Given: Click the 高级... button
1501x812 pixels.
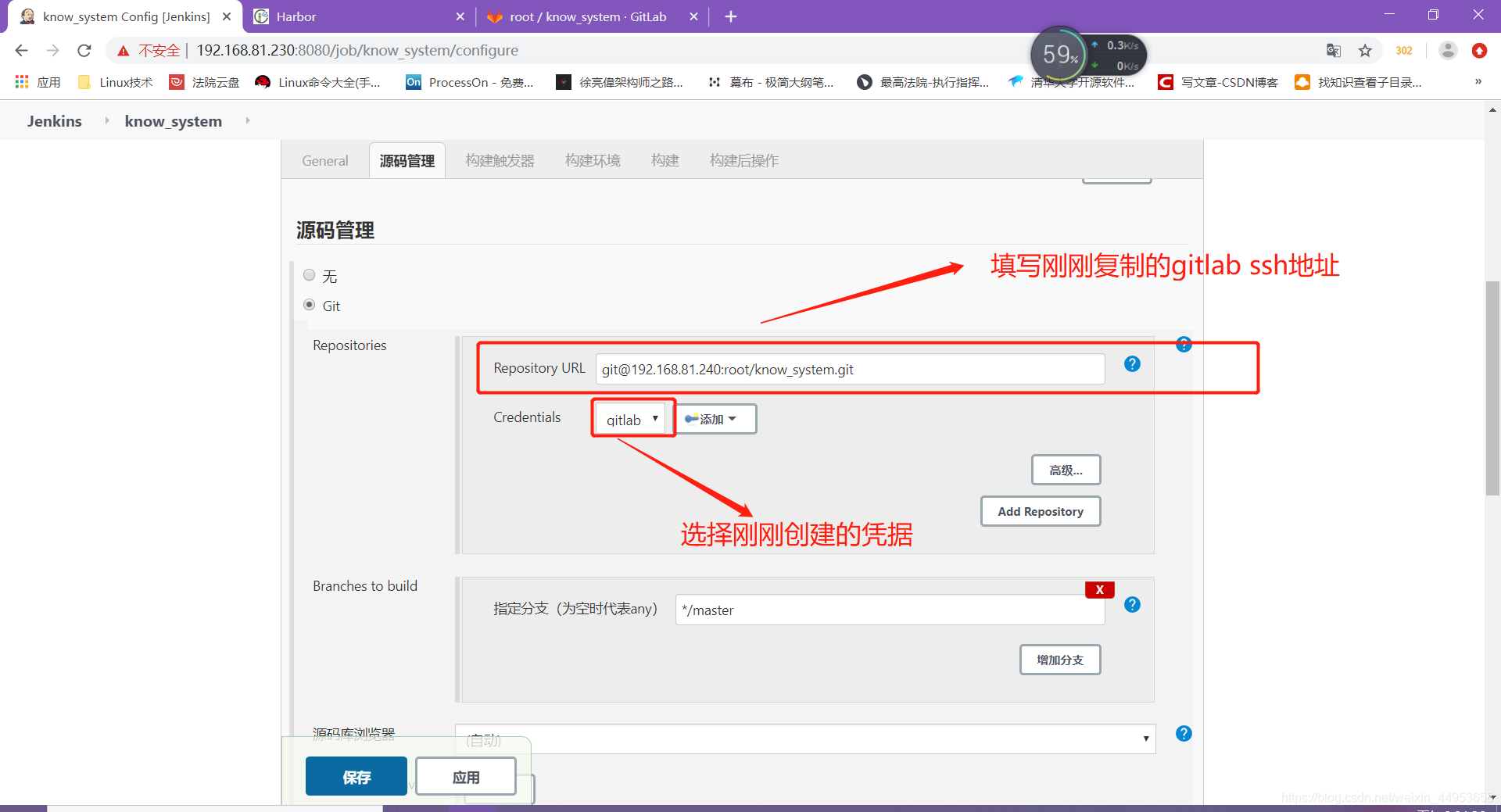Looking at the screenshot, I should [x=1066, y=470].
